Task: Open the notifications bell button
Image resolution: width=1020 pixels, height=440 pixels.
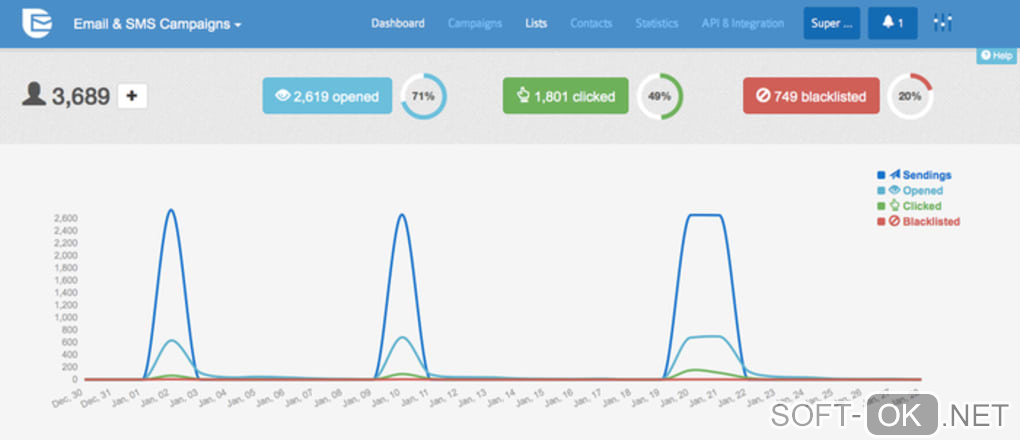Action: 892,23
